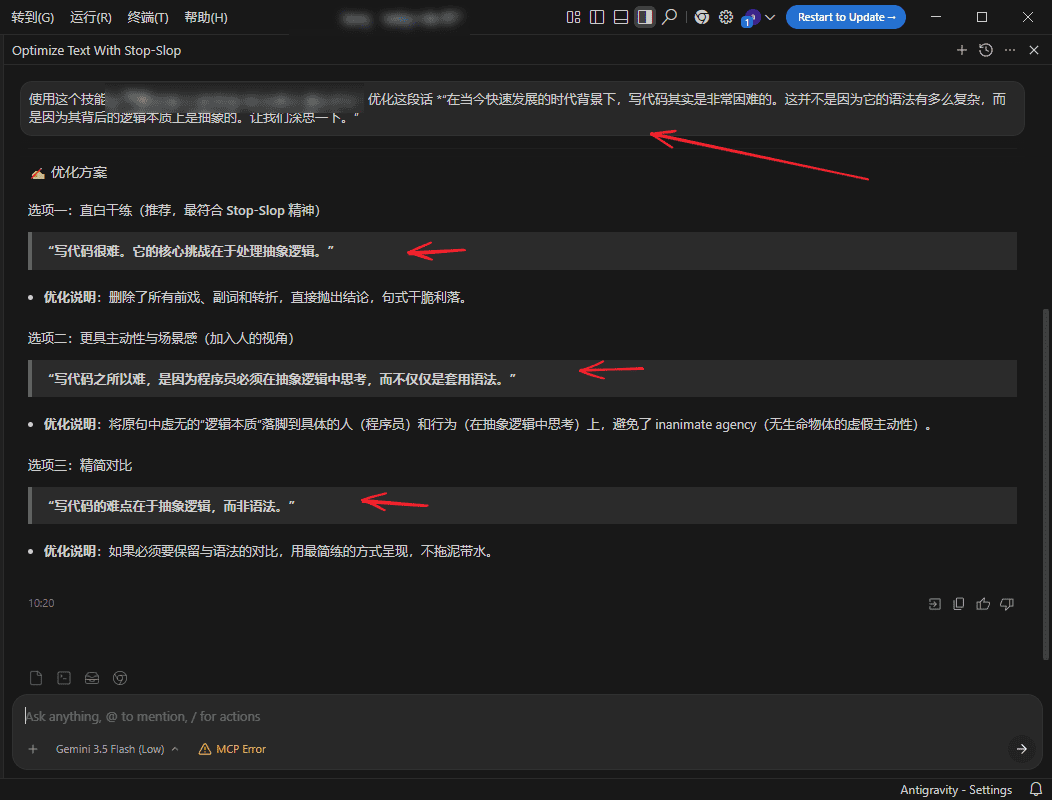Close the Optimize Text With Stop-Slop panel

[x=1034, y=50]
